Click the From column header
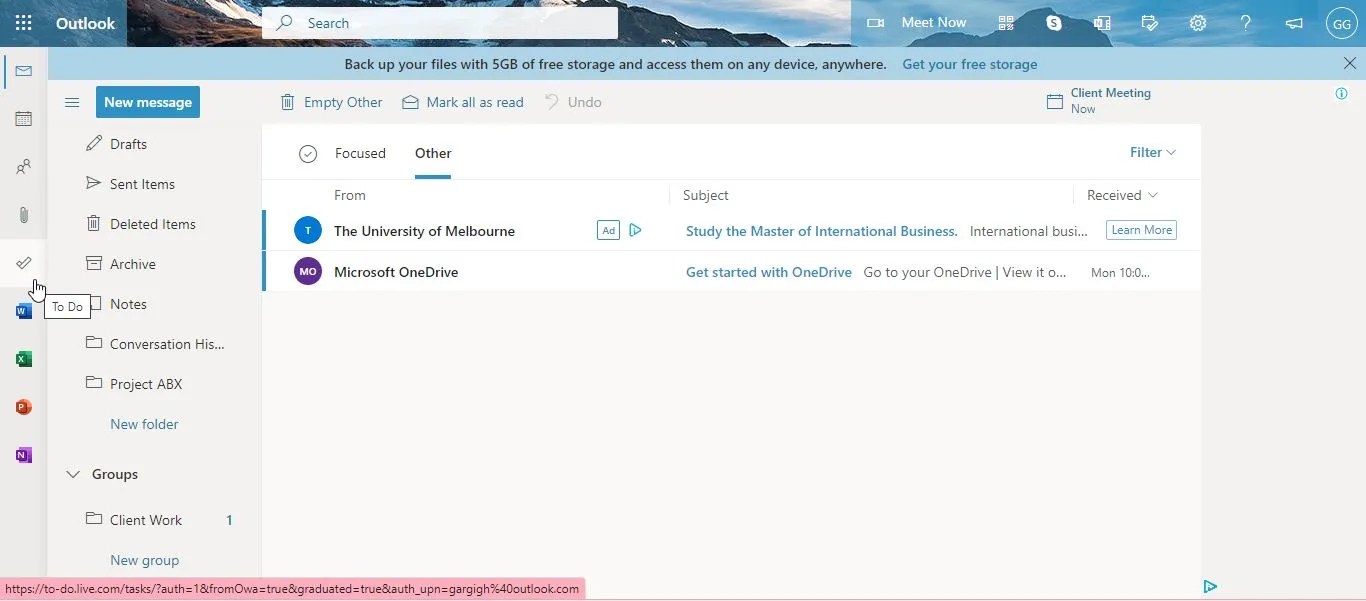Screen dimensions: 1366x601 click(350, 195)
